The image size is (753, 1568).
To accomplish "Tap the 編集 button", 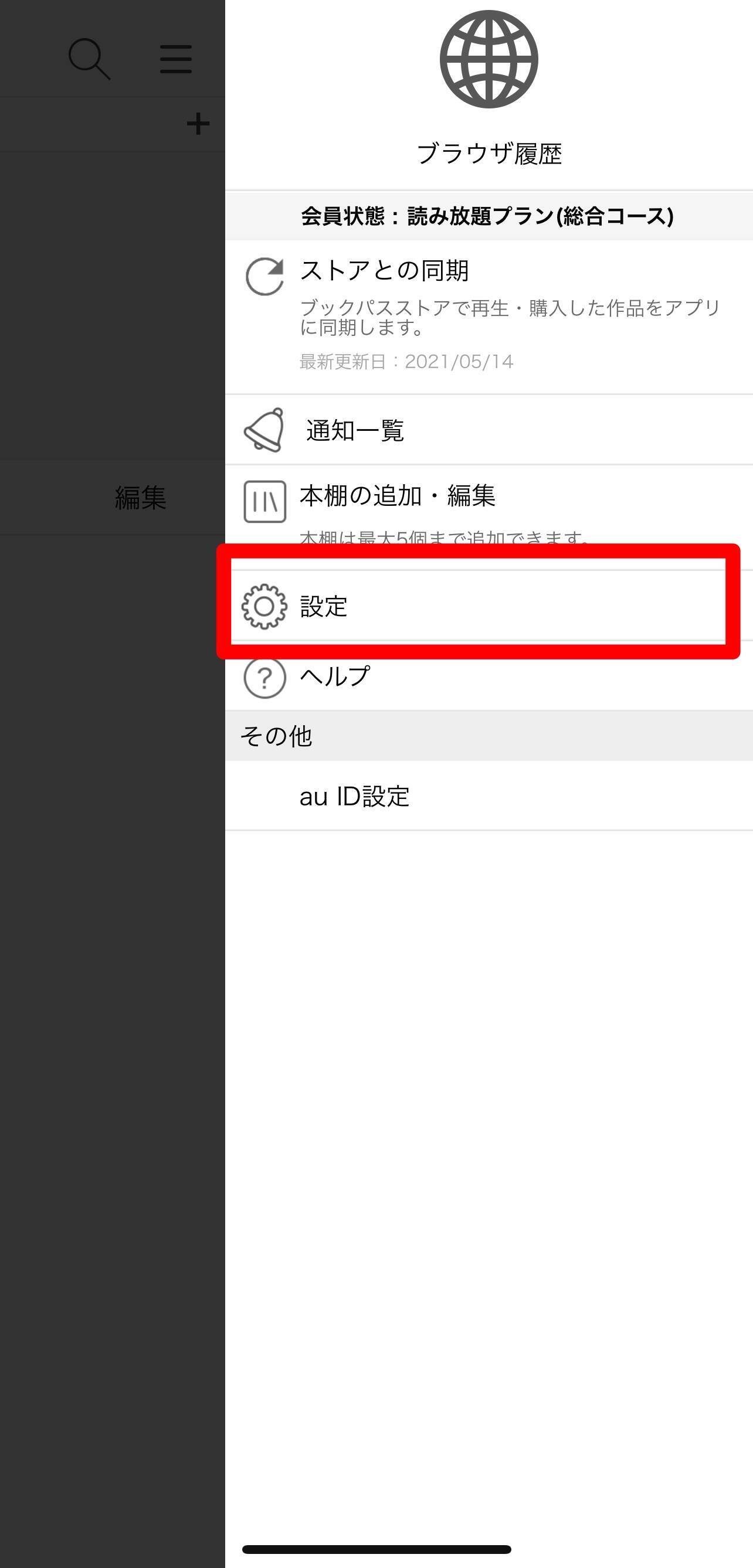I will [141, 497].
